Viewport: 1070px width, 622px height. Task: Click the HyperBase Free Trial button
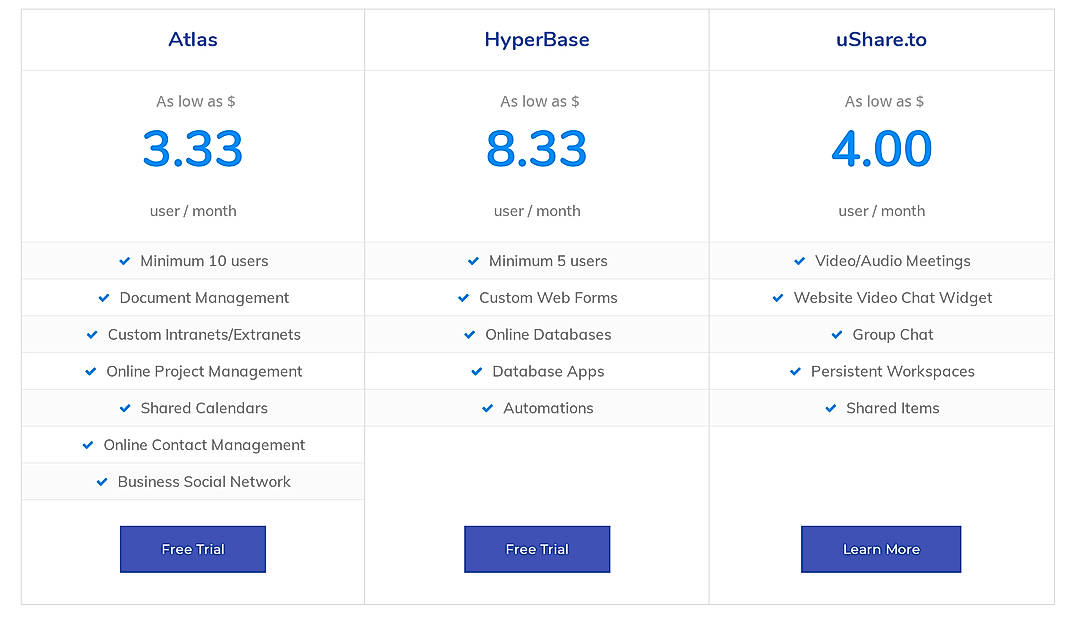click(537, 549)
